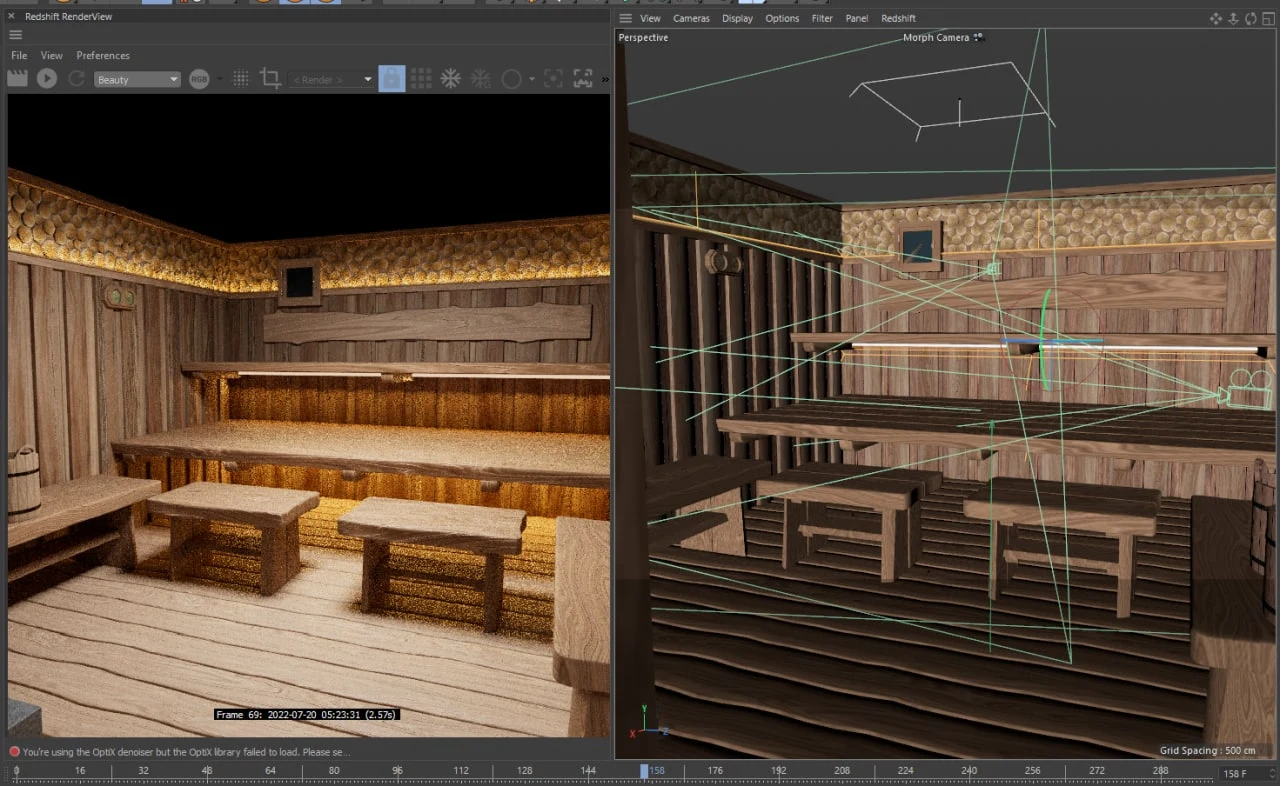The height and width of the screenshot is (786, 1280).
Task: Toggle the dimmed second snowflake icon
Action: pyautogui.click(x=481, y=78)
